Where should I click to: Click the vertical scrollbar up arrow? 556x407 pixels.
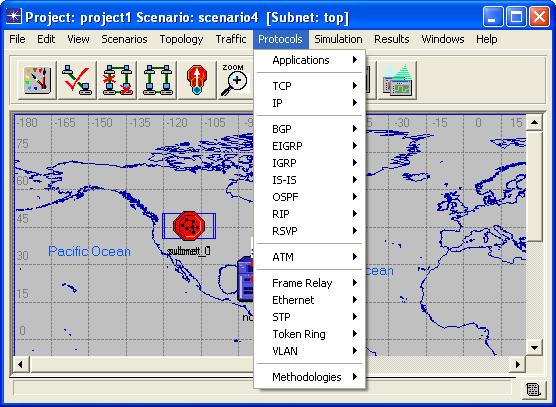point(534,123)
